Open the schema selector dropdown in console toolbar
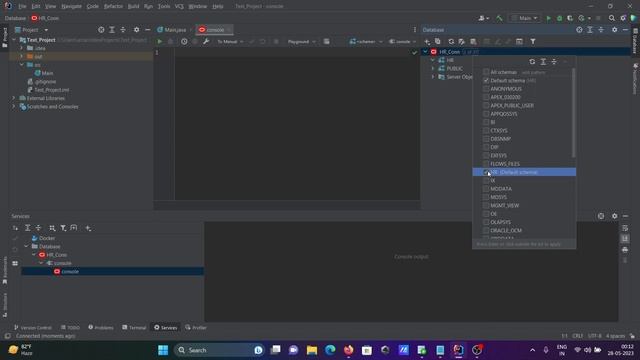The height and width of the screenshot is (360, 640). [x=366, y=42]
